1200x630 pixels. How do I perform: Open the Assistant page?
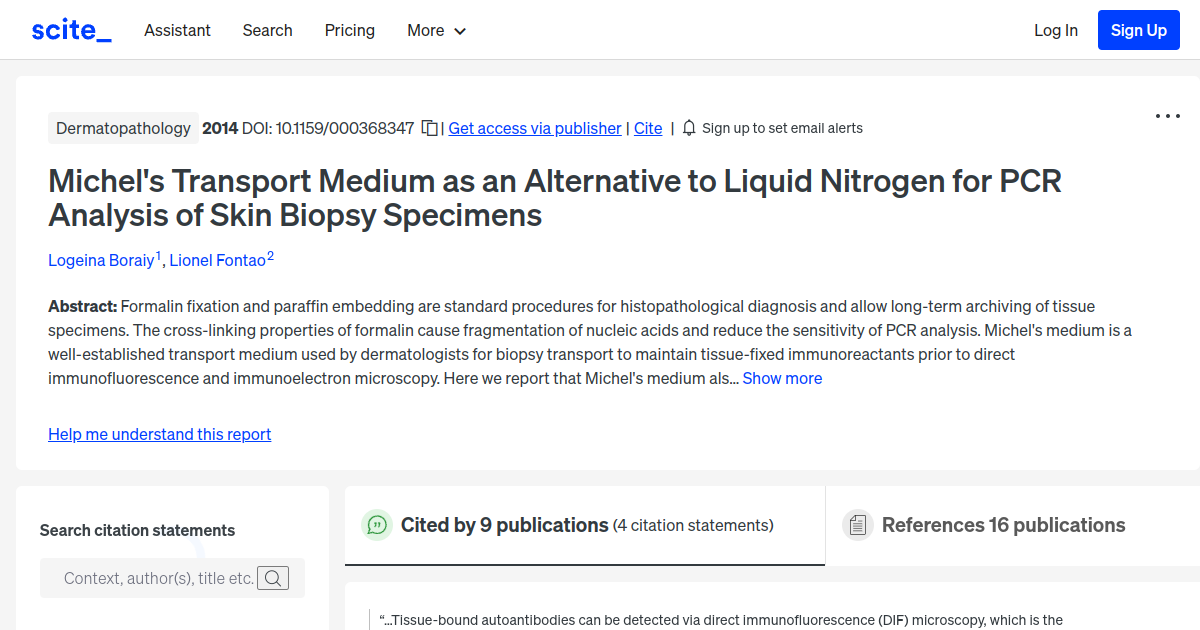click(x=177, y=30)
